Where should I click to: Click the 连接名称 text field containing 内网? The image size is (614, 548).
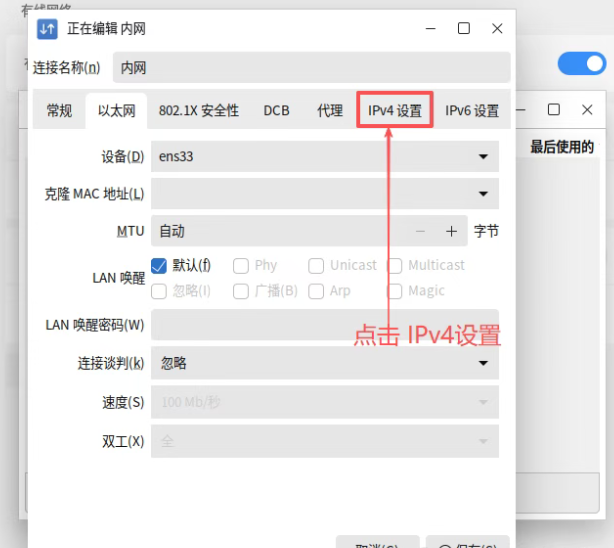click(x=310, y=68)
